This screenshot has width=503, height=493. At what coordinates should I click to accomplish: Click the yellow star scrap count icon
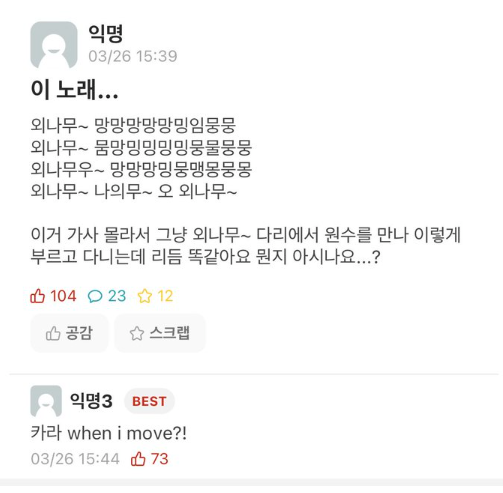(x=145, y=296)
